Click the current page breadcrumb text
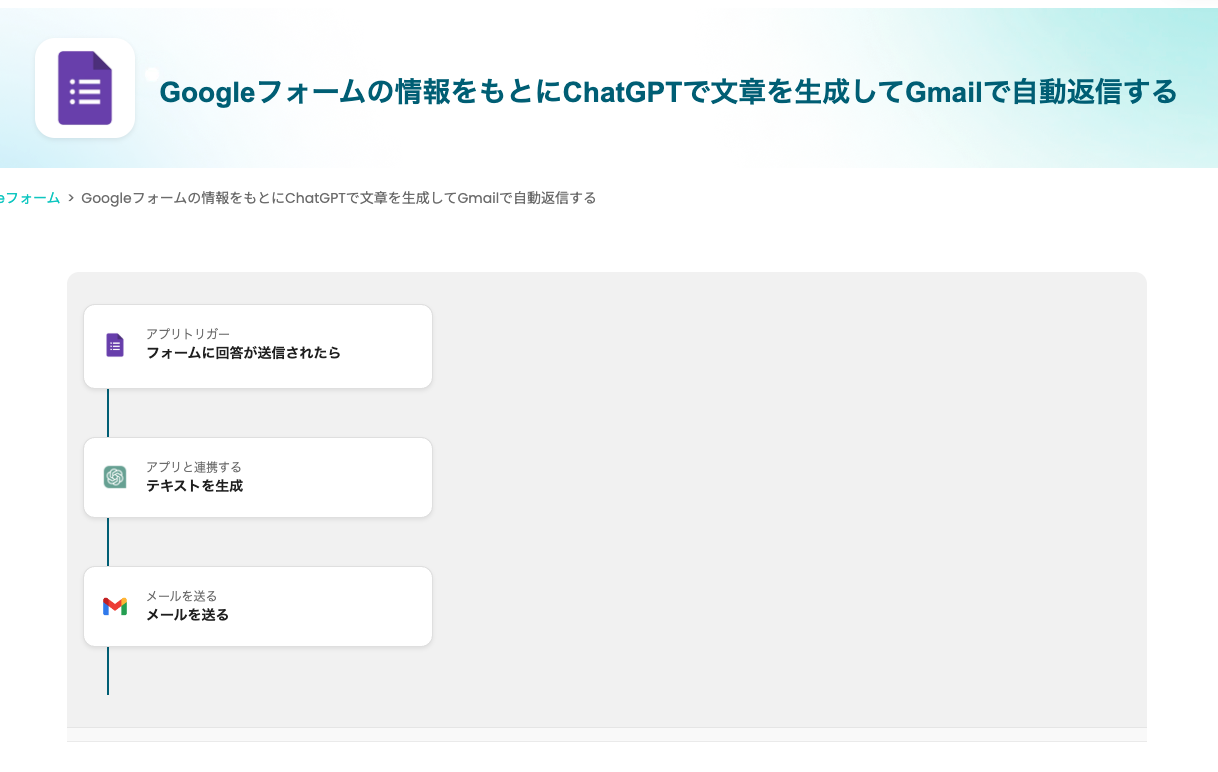 pyautogui.click(x=338, y=198)
